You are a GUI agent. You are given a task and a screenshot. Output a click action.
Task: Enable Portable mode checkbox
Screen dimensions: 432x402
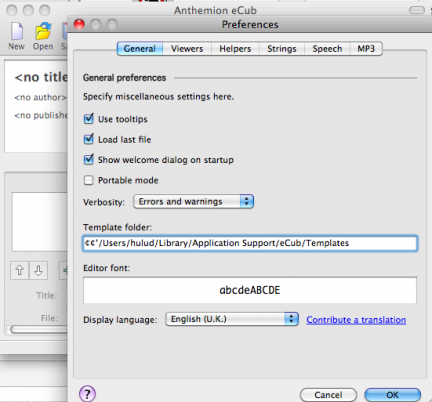coord(89,180)
